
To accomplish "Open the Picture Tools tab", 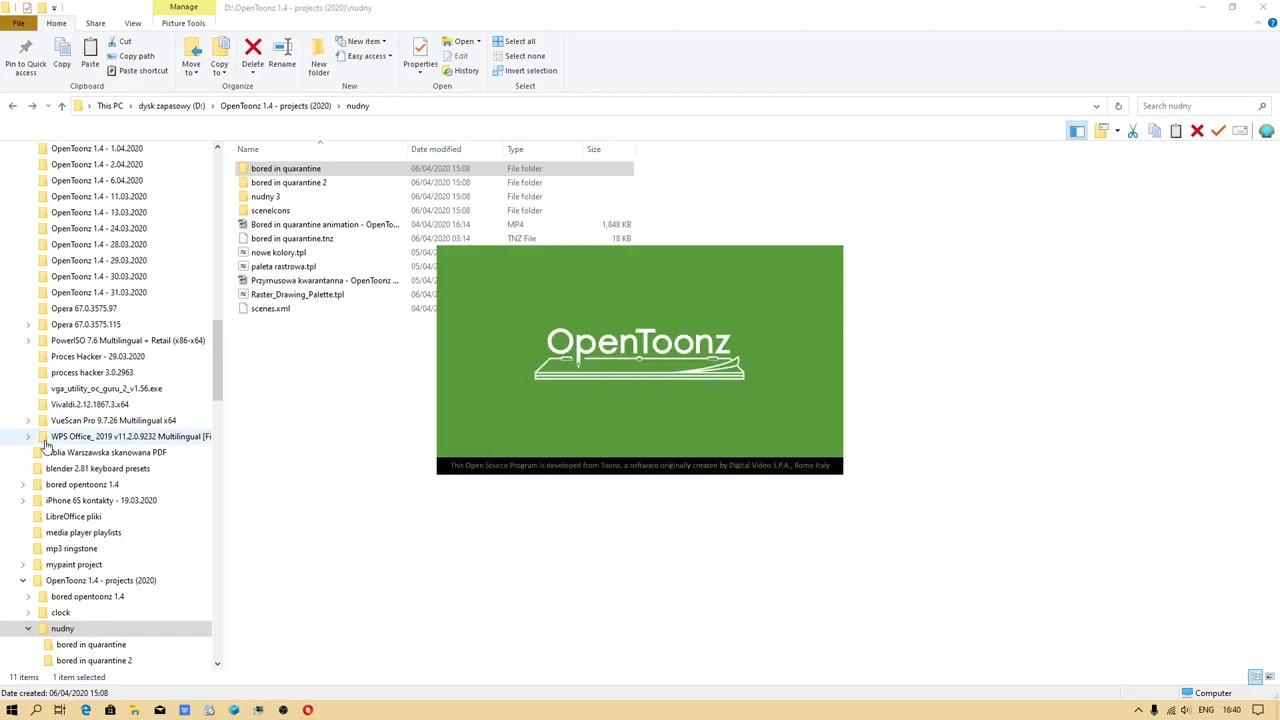I will [x=183, y=23].
